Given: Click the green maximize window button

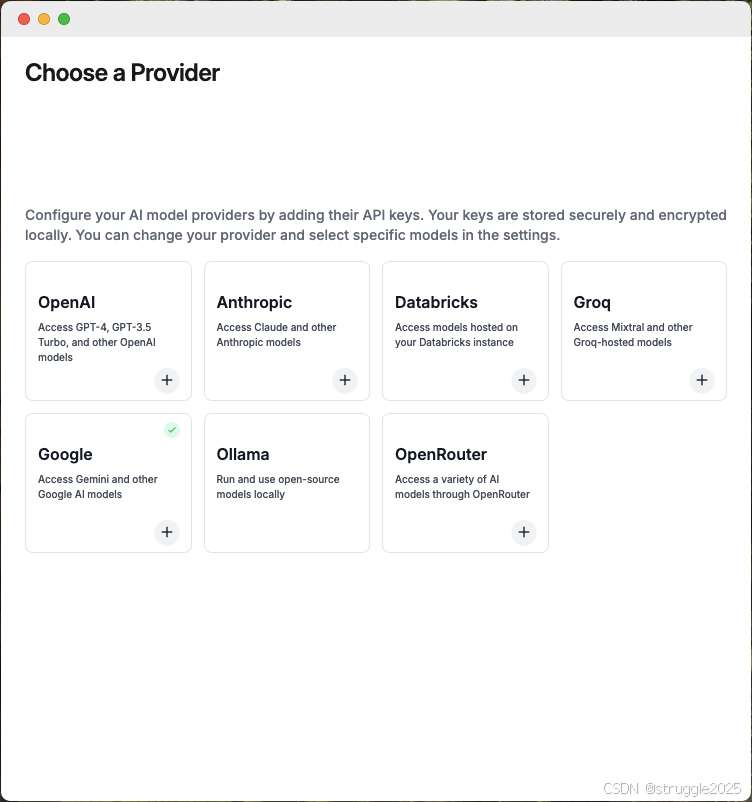Looking at the screenshot, I should click(x=64, y=19).
